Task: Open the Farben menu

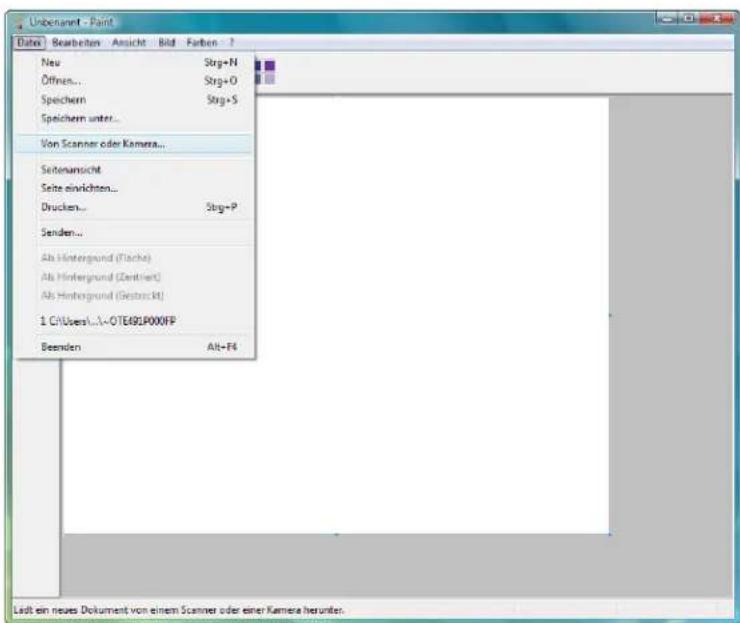Action: (x=202, y=42)
